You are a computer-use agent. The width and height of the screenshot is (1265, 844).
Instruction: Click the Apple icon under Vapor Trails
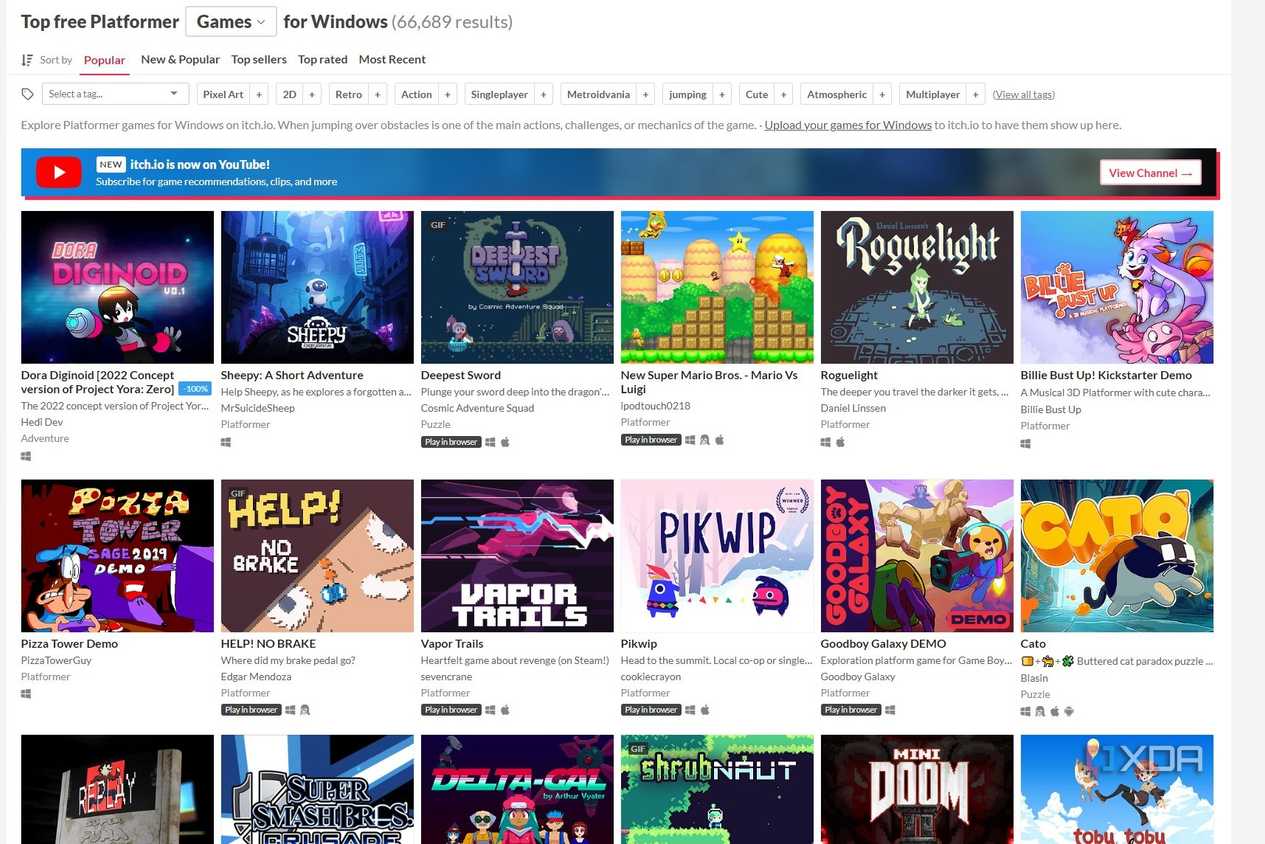(505, 709)
